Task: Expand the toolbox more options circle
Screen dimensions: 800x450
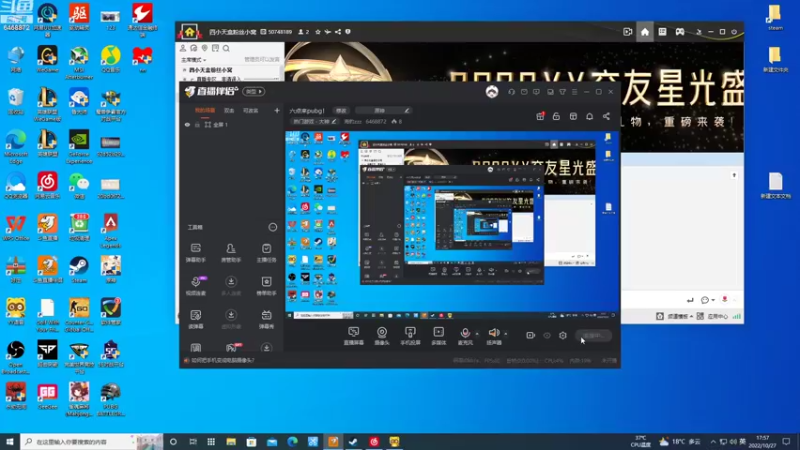Action: (273, 227)
